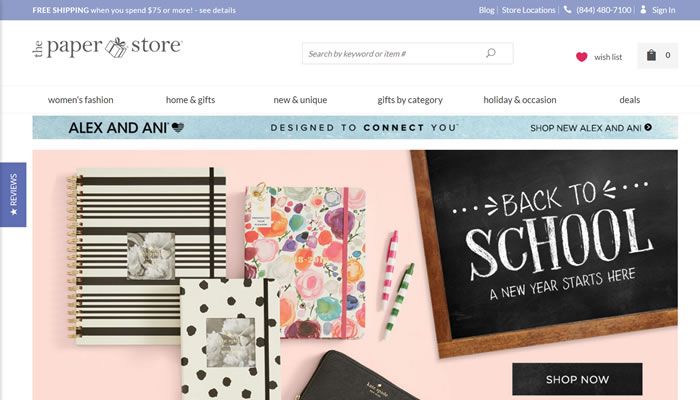Expand the holiday & occasion menu
This screenshot has height=400, width=700.
520,100
